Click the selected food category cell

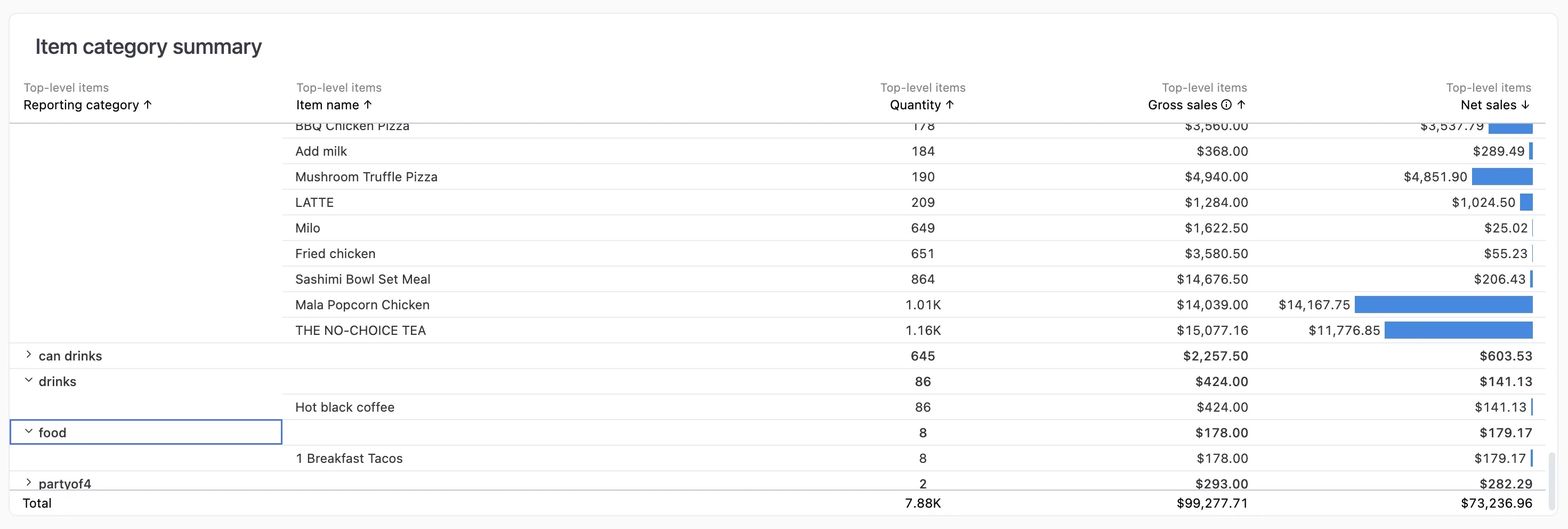[x=146, y=432]
